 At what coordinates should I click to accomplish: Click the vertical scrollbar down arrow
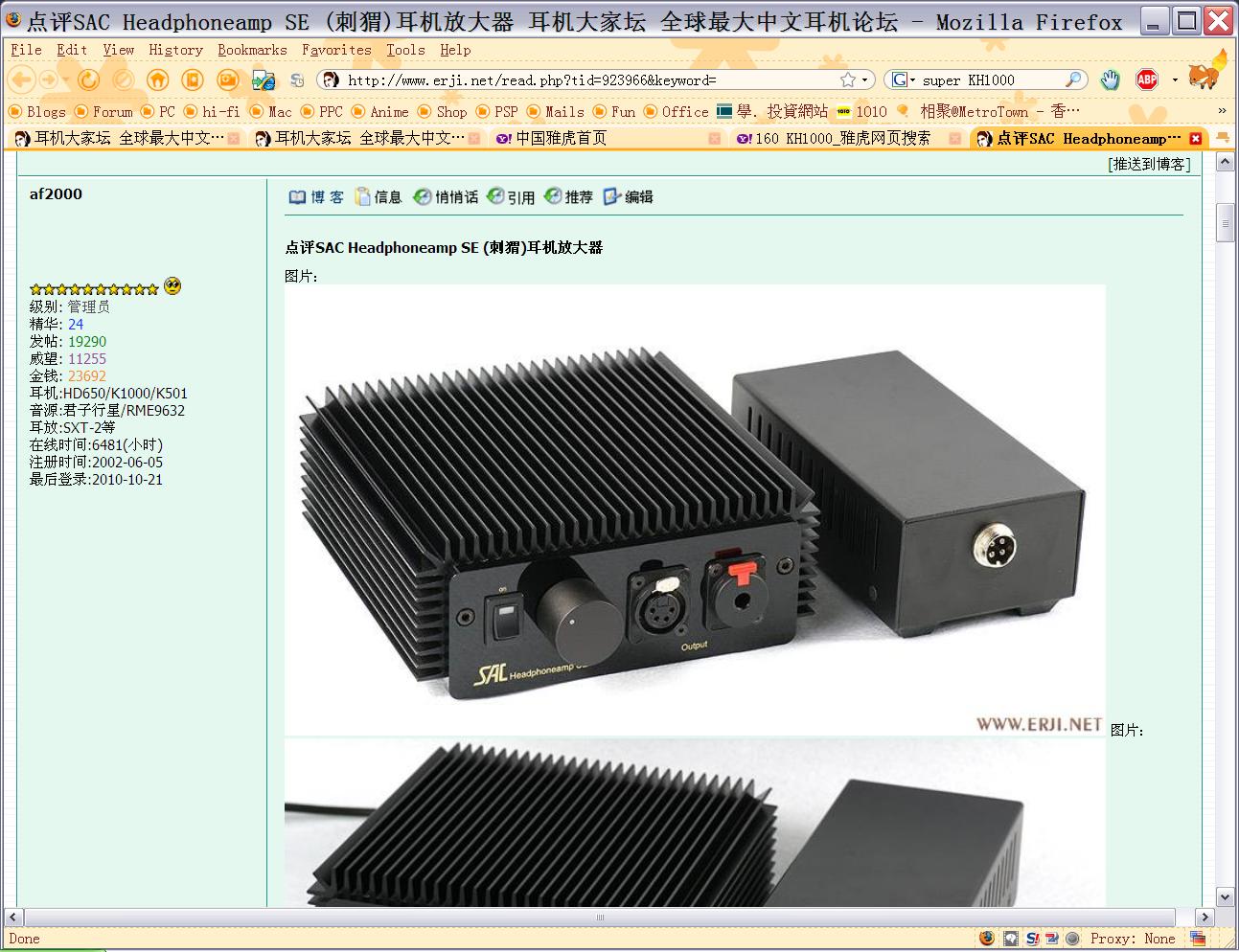(x=1225, y=897)
